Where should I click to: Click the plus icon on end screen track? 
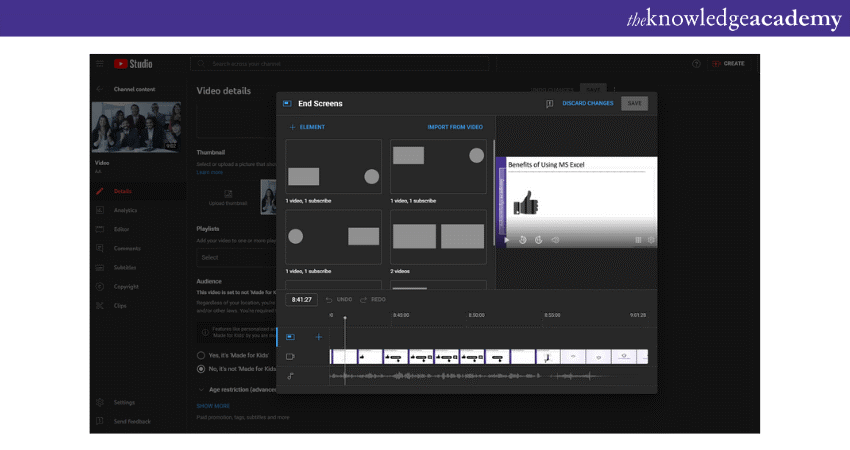319,337
